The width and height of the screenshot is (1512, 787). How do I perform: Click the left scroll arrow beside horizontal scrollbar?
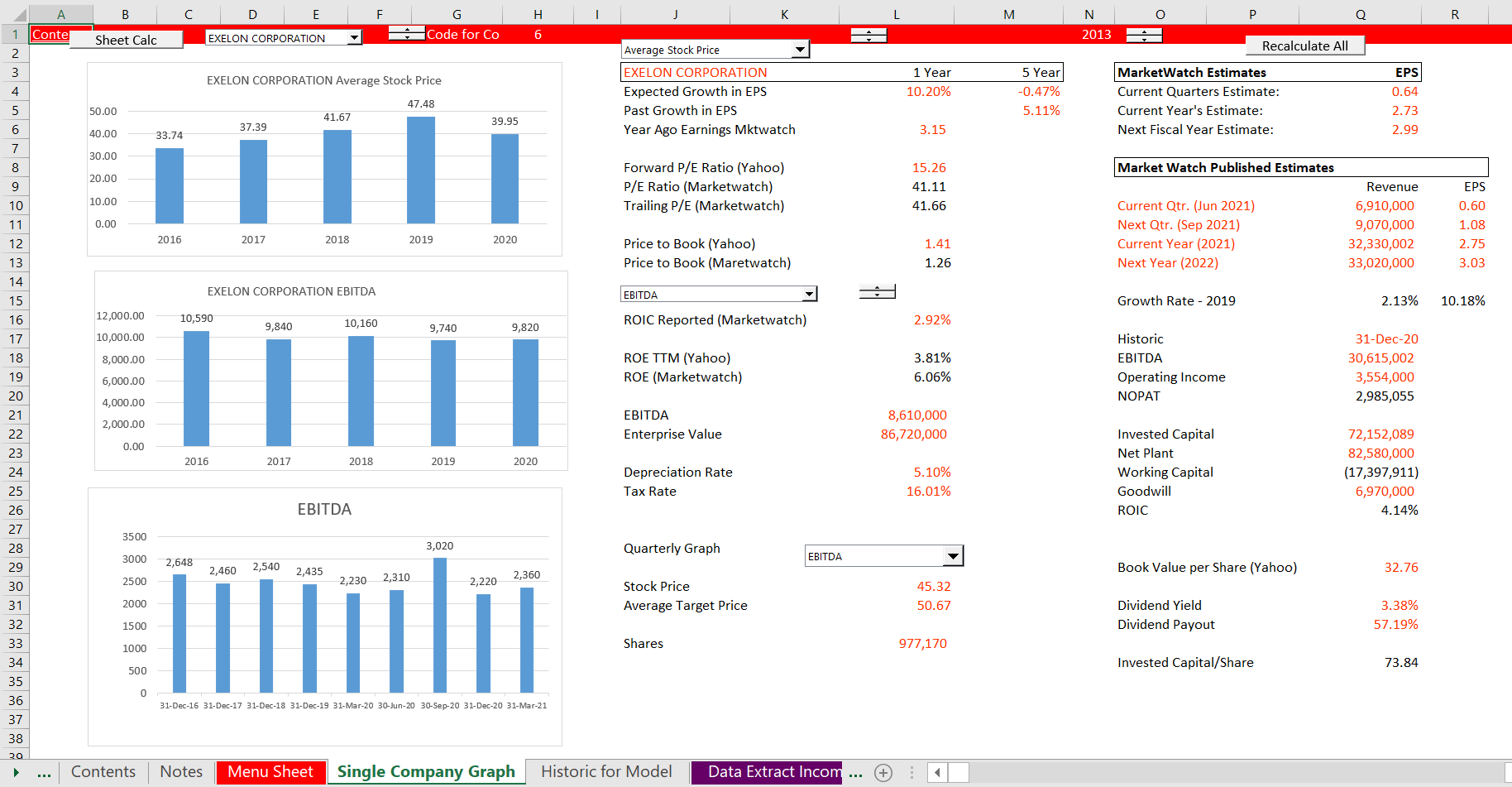click(x=937, y=772)
